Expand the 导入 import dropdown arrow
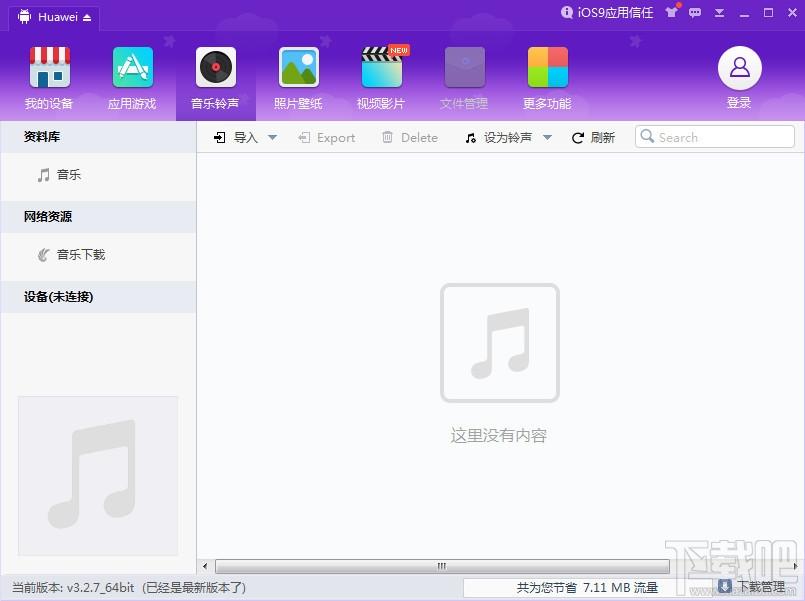805x601 pixels. click(273, 138)
